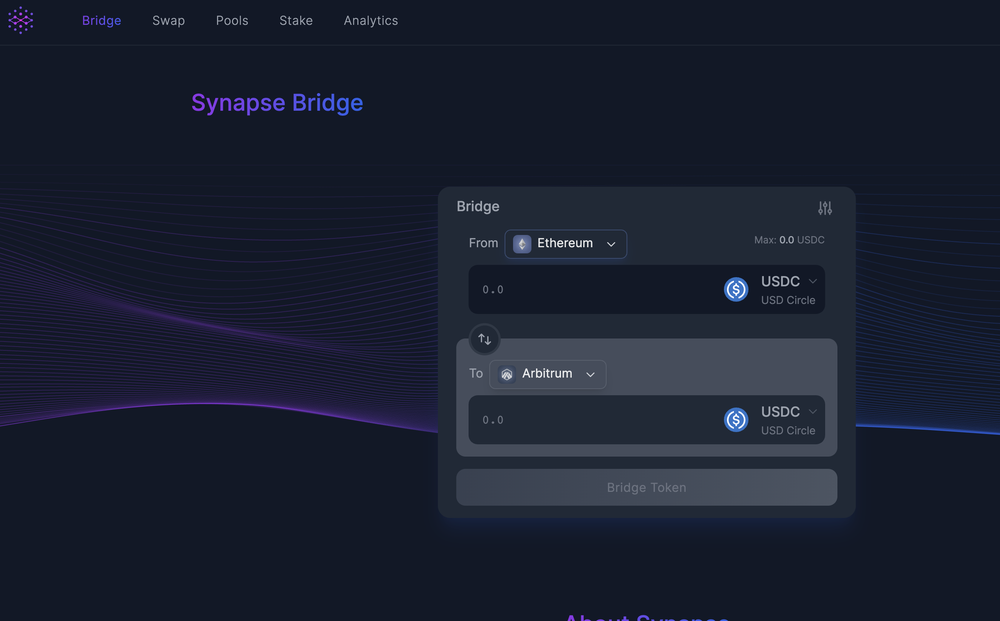Click the From label text
This screenshot has height=621, width=1000.
(483, 243)
